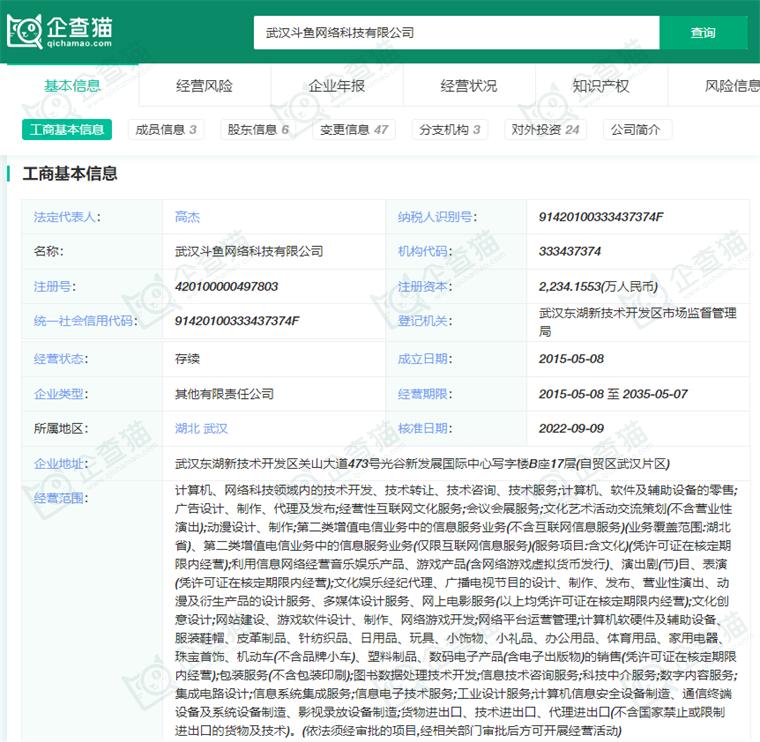This screenshot has width=760, height=742.
Task: Click the 武汉 city link
Action: (x=216, y=429)
